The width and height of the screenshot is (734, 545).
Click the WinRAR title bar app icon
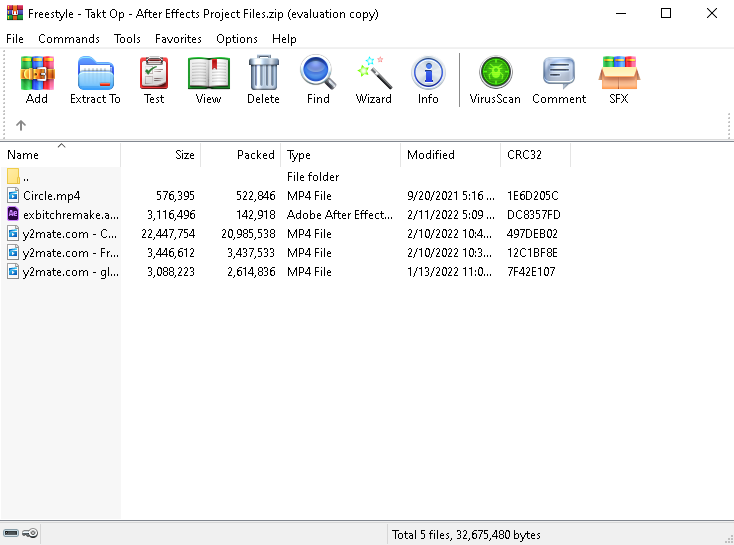15,13
